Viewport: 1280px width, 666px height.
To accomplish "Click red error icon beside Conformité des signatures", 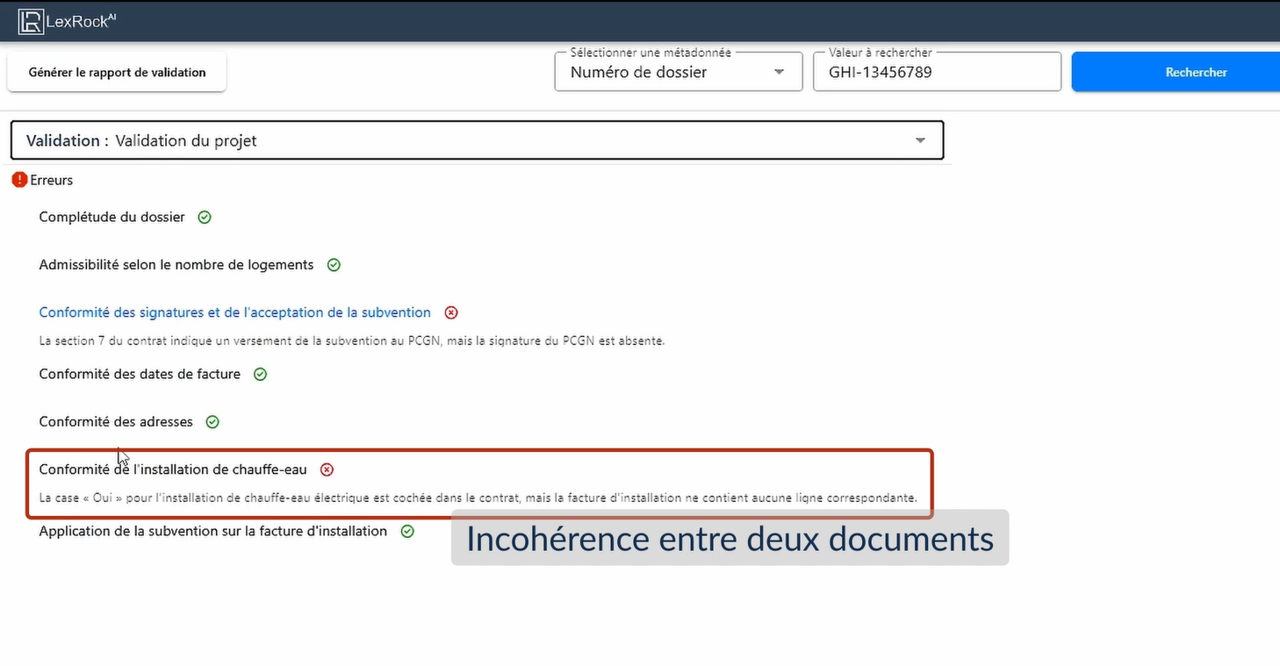I will tap(451, 313).
